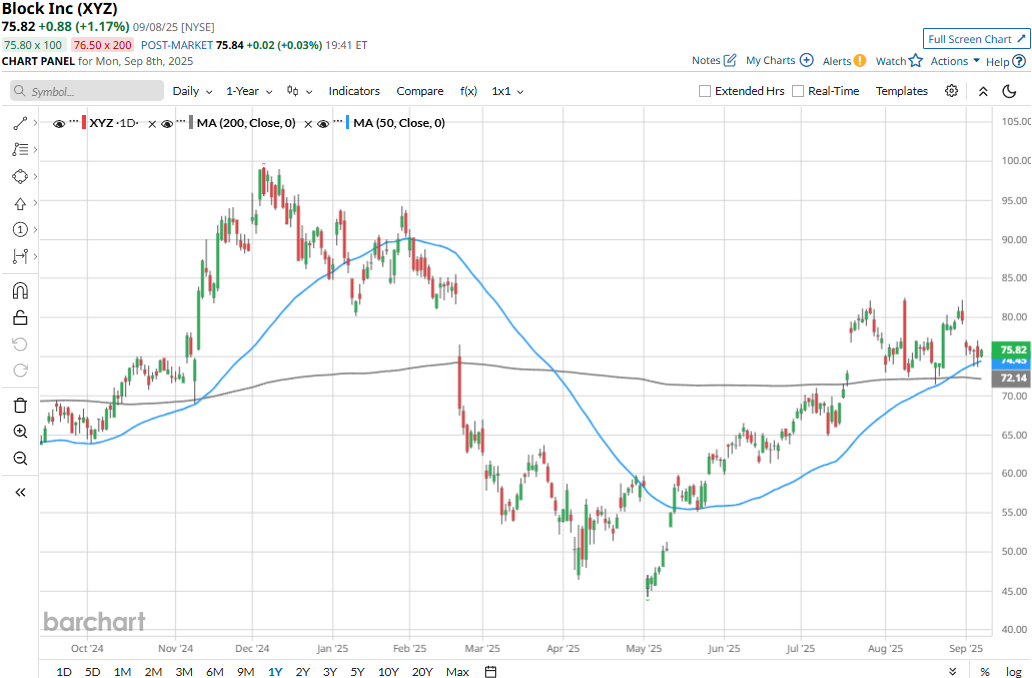The image size is (1032, 678).
Task: Open the Daily frequency dropdown
Action: [x=192, y=91]
